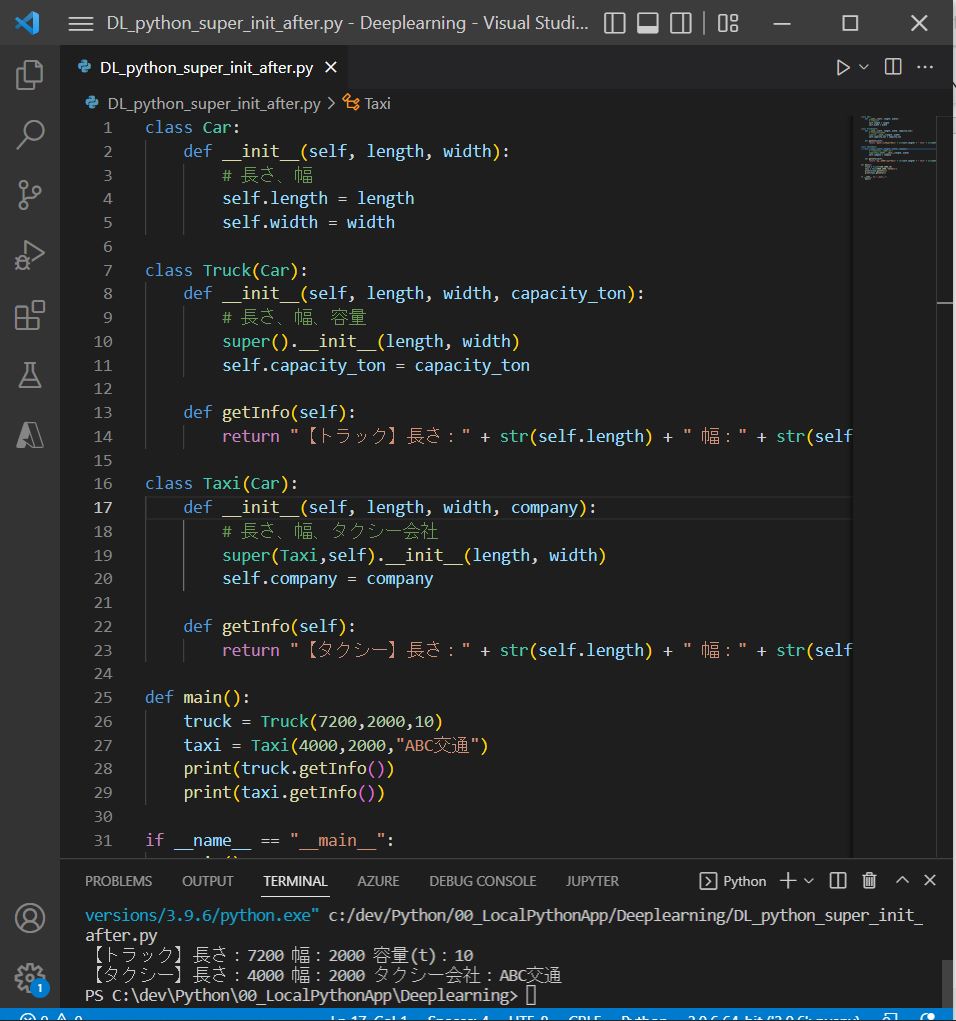Click the Taxi breadcrumb symbol

(x=377, y=103)
